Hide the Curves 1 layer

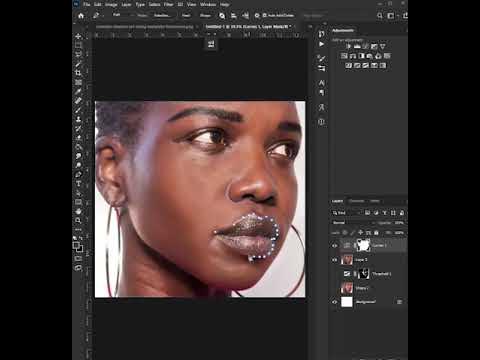click(335, 246)
